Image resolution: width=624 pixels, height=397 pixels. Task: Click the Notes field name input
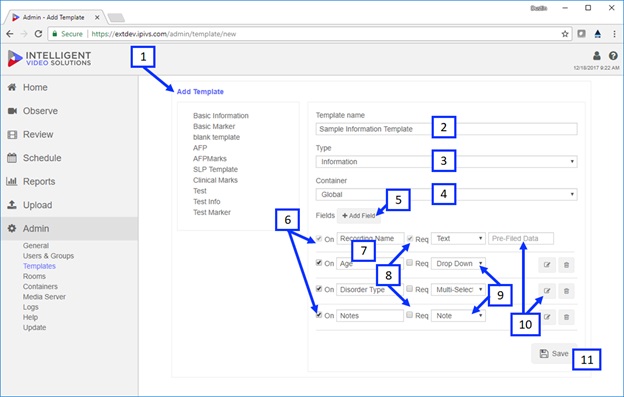click(370, 316)
